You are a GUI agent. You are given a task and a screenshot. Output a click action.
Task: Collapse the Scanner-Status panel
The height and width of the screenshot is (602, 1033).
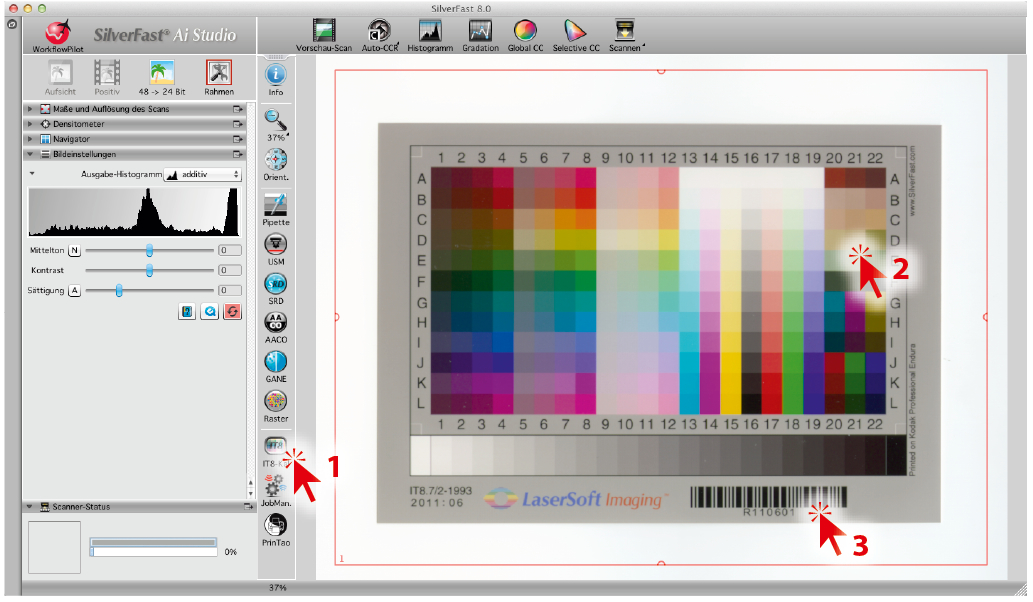(30, 506)
